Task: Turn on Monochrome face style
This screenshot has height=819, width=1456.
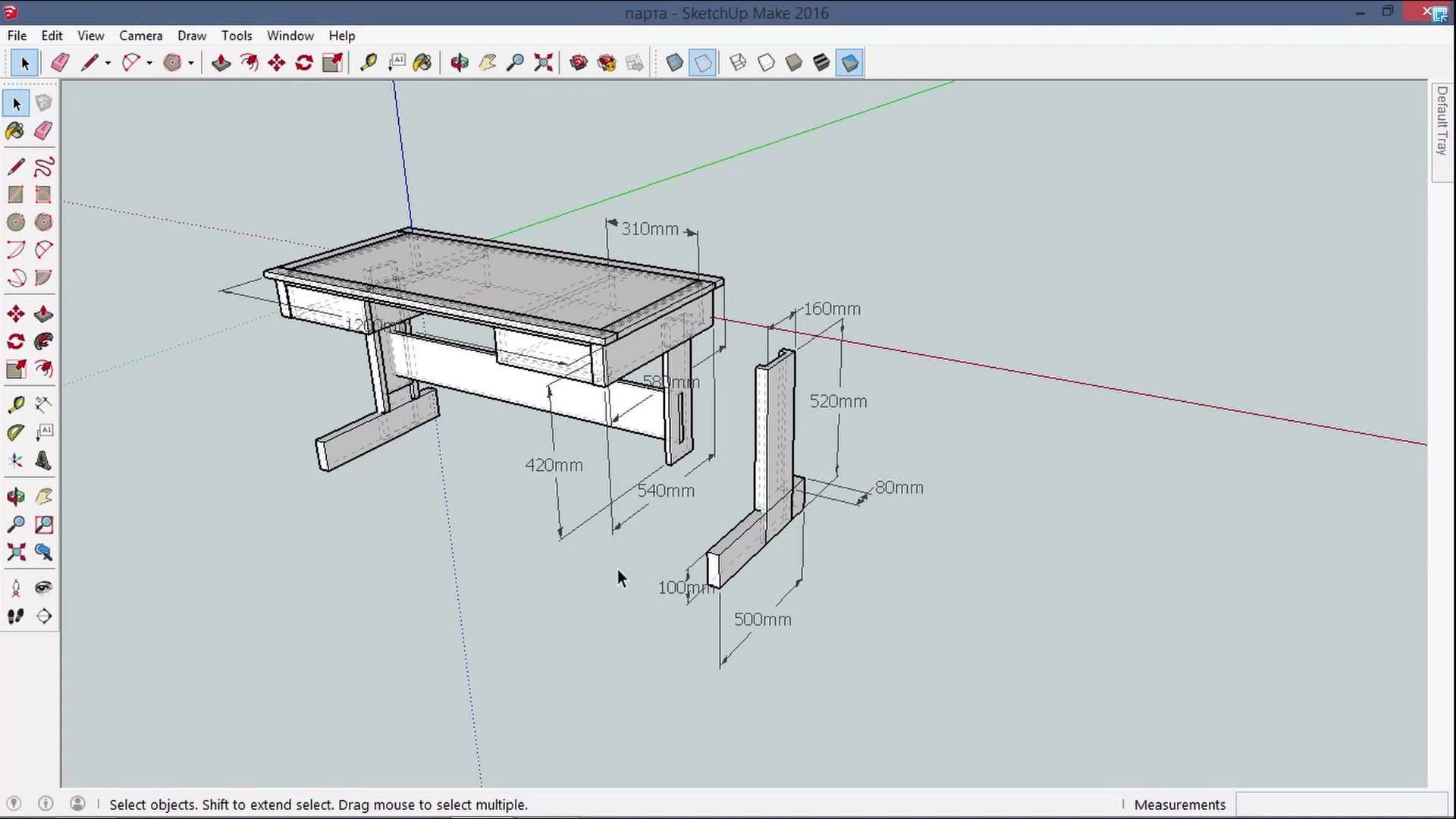Action: [x=849, y=63]
